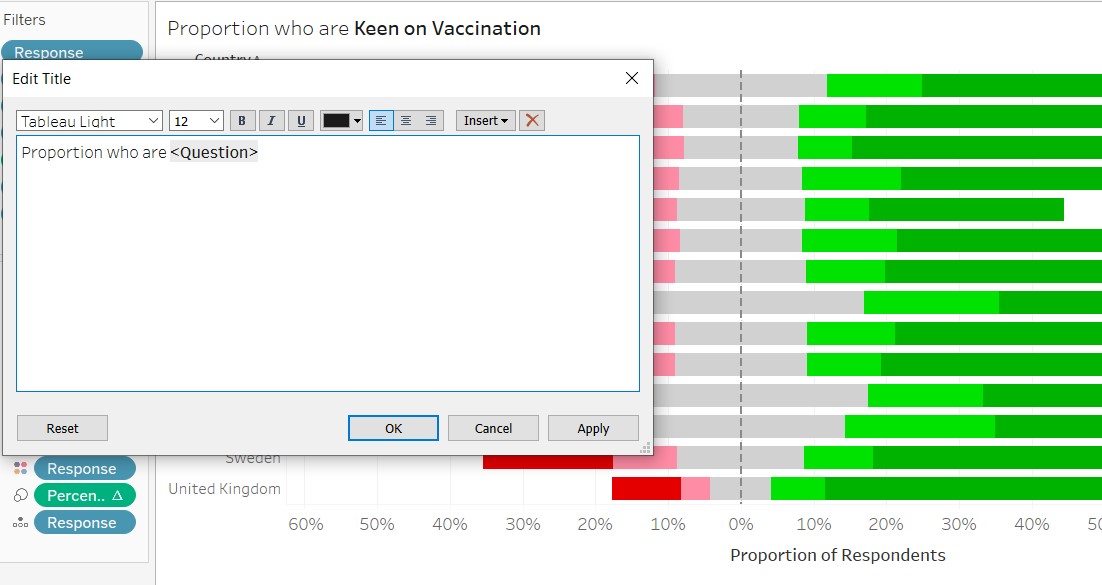Apply right text alignment
The image size is (1102, 585).
pyautogui.click(x=430, y=120)
